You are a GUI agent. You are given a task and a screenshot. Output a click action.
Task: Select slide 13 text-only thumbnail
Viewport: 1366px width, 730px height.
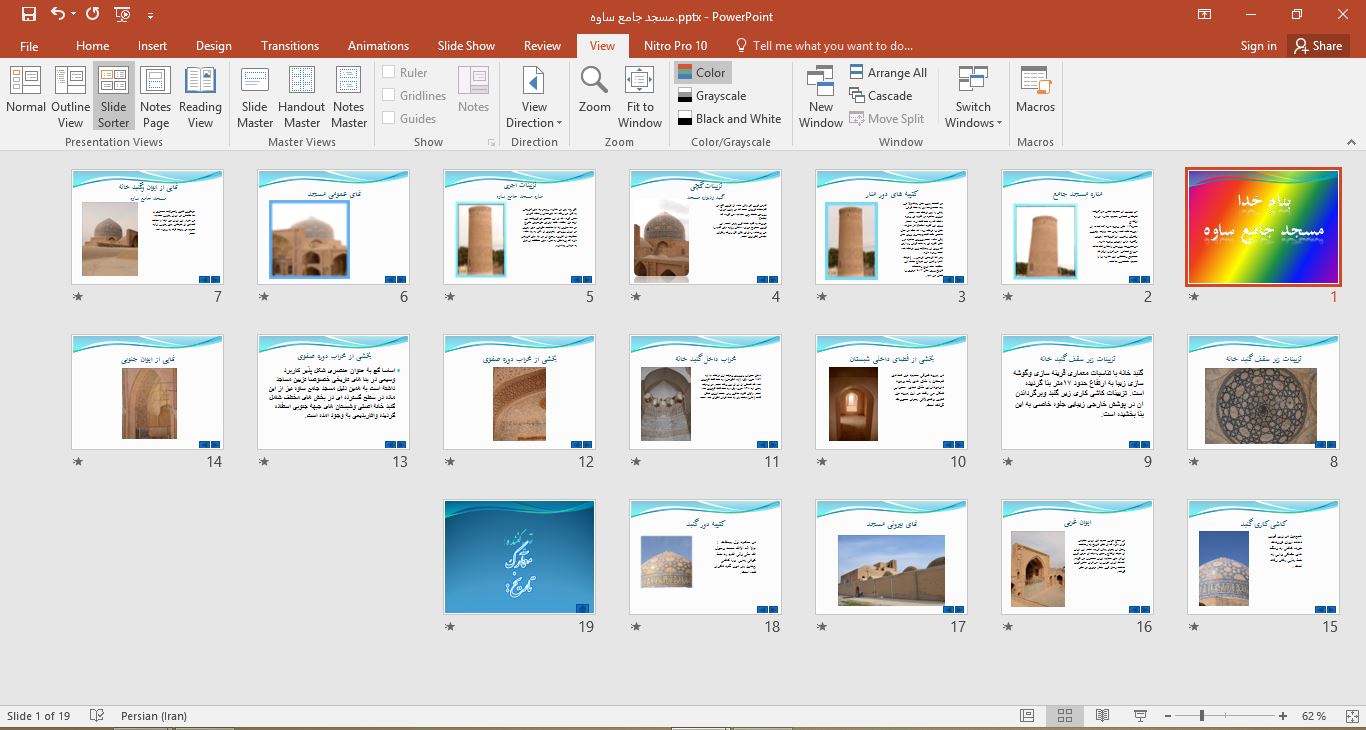point(333,392)
